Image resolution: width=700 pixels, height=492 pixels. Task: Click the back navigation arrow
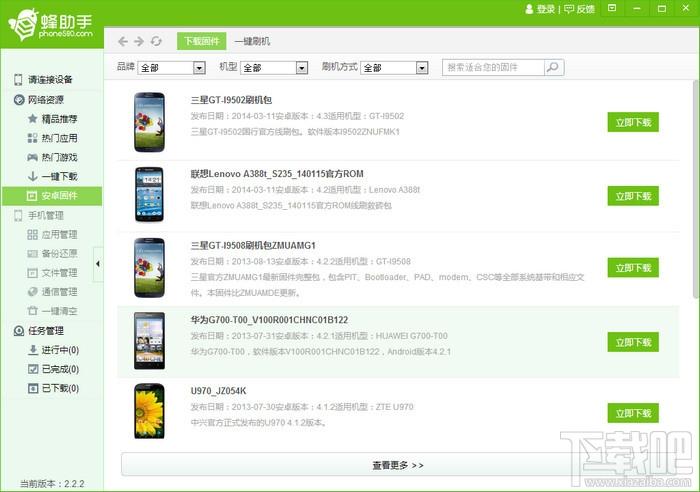[123, 42]
